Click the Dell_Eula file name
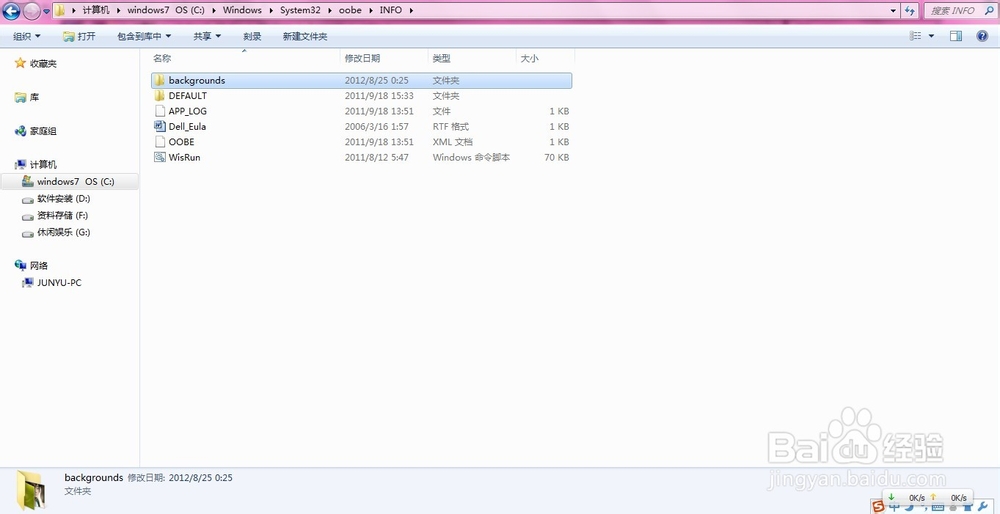This screenshot has width=1000, height=514. (187, 126)
